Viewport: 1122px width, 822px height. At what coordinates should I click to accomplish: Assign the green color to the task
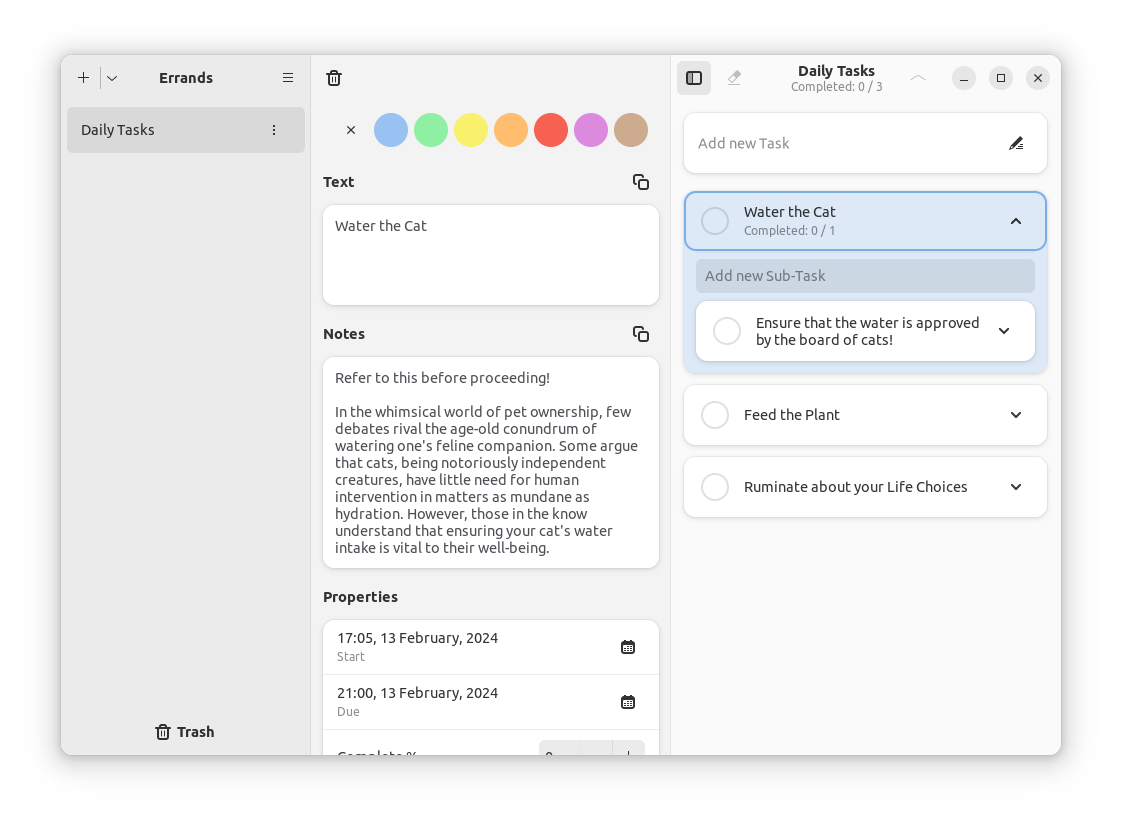tap(431, 130)
